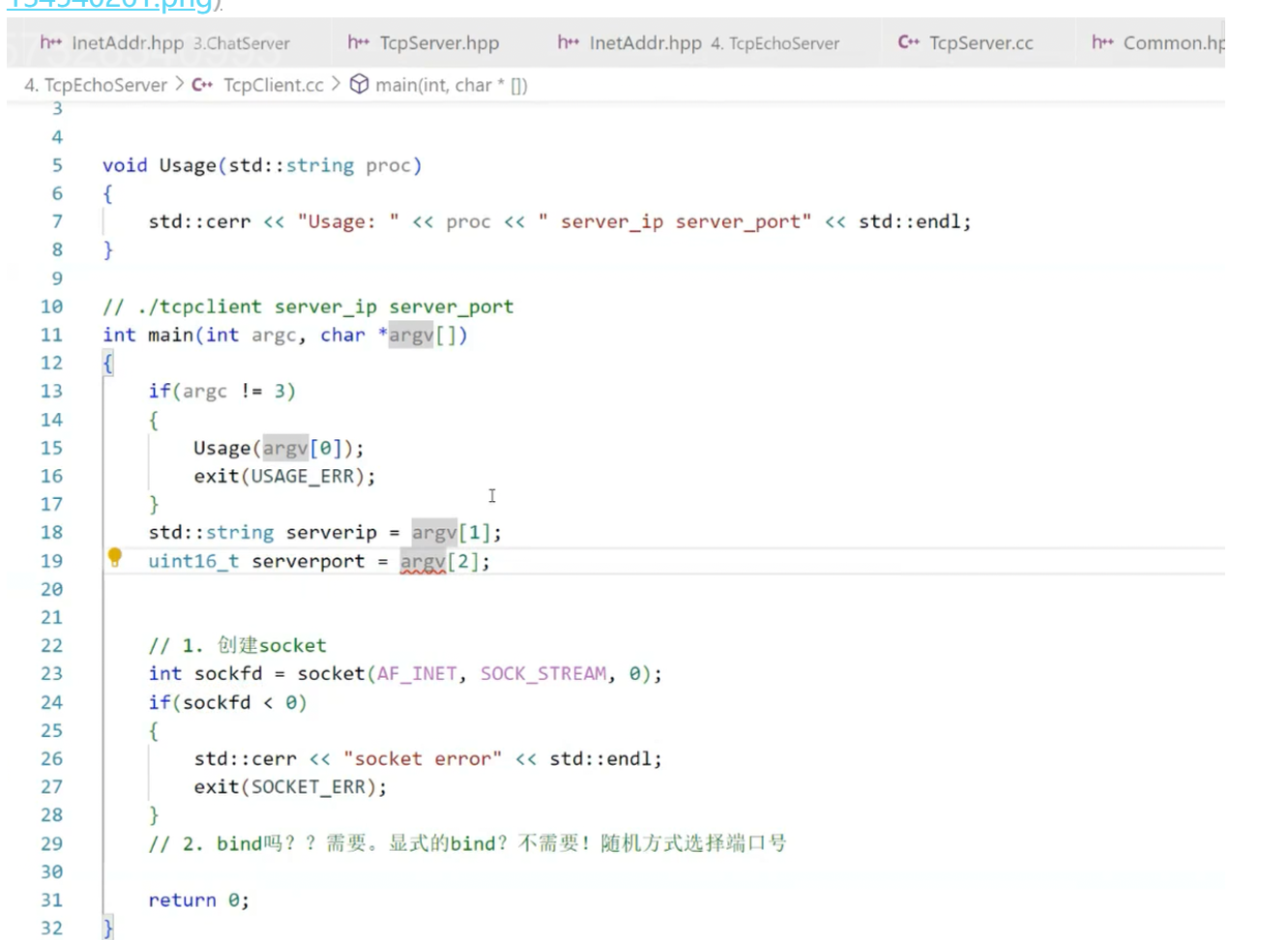
Task: Switch to the TcpServer.cc tab
Action: (981, 43)
